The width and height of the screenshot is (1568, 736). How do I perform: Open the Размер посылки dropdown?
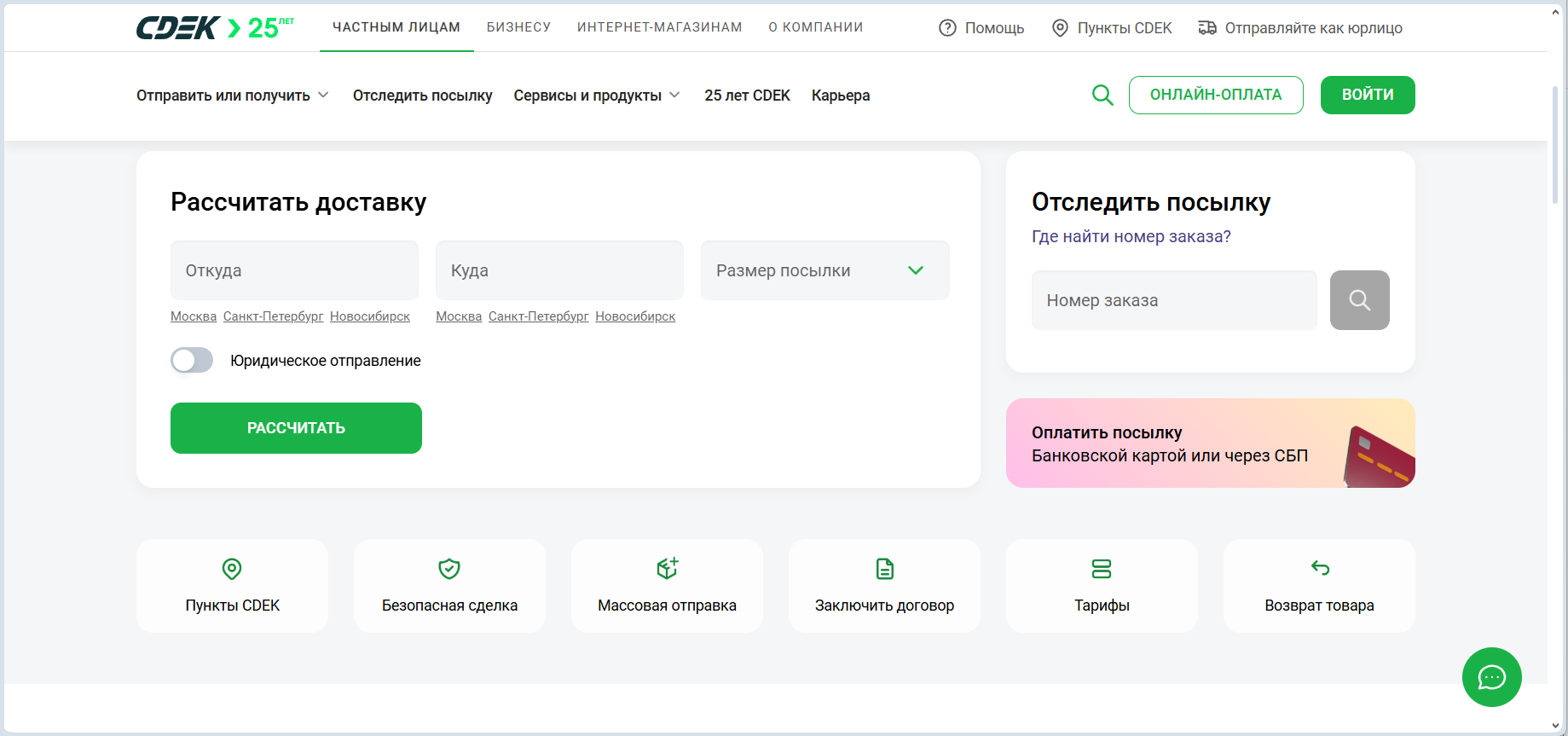[825, 270]
